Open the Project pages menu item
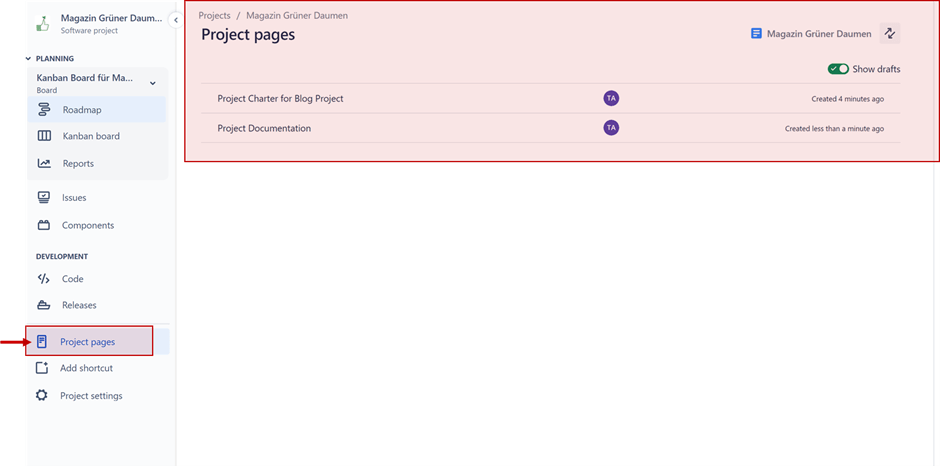This screenshot has height=466, width=940. (87, 342)
